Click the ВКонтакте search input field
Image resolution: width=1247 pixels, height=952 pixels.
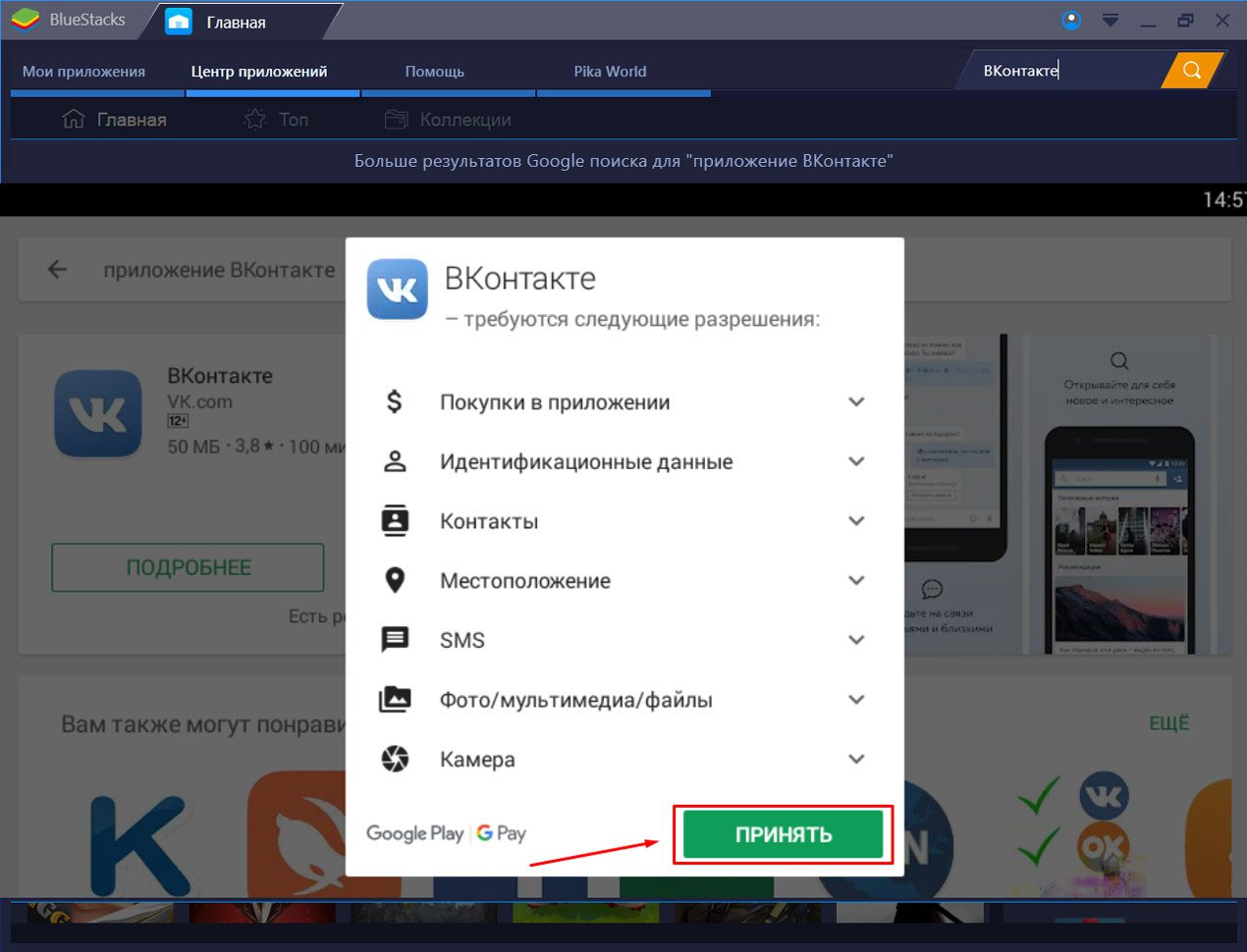coord(1065,70)
